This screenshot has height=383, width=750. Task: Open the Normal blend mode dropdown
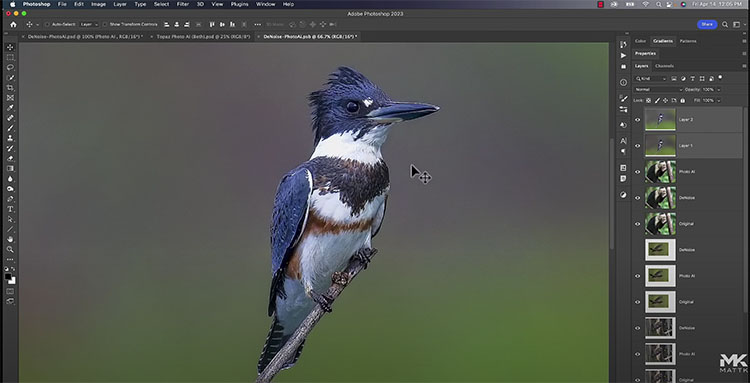[x=658, y=89]
